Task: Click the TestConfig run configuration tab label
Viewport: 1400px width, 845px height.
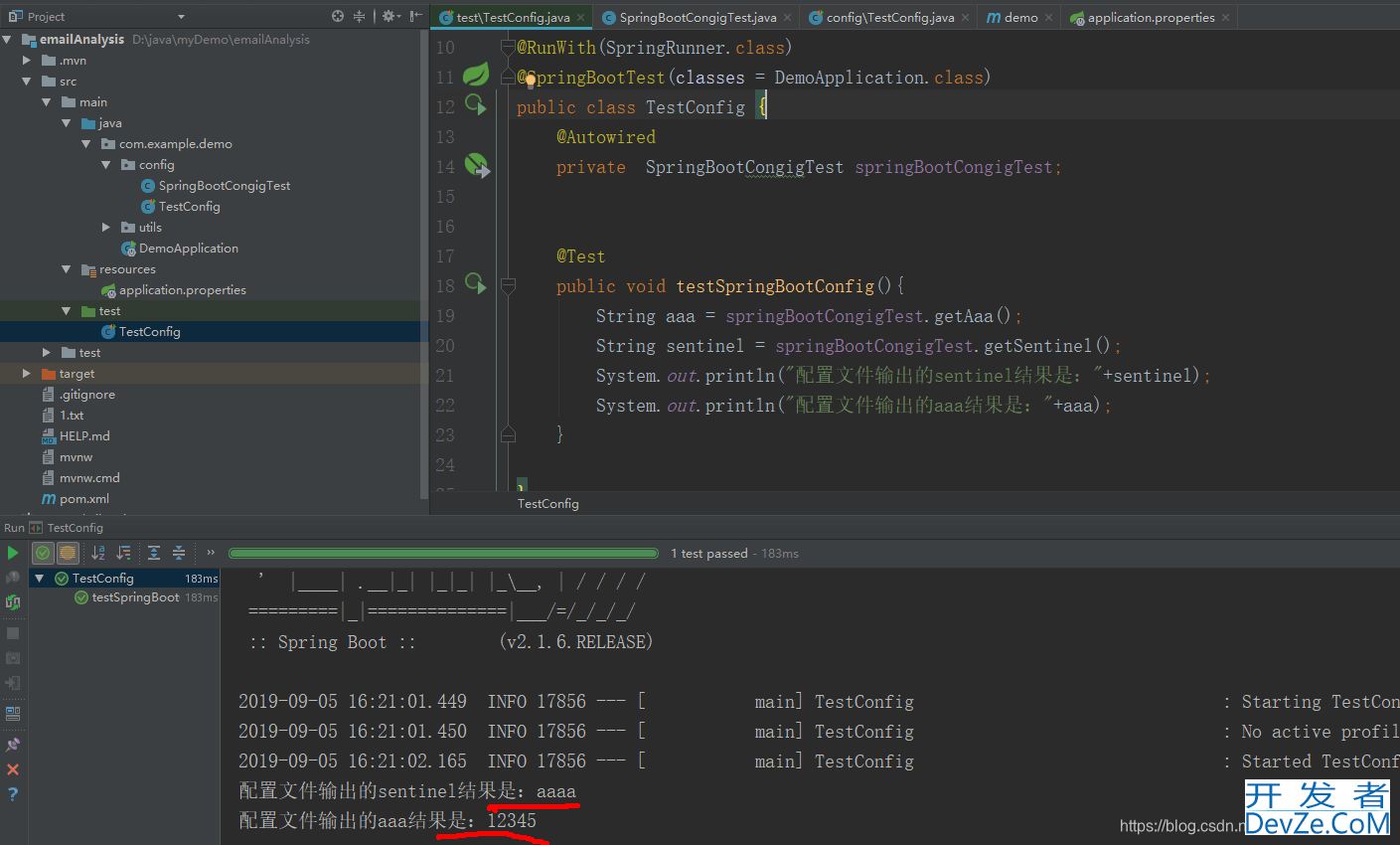Action: (75, 528)
